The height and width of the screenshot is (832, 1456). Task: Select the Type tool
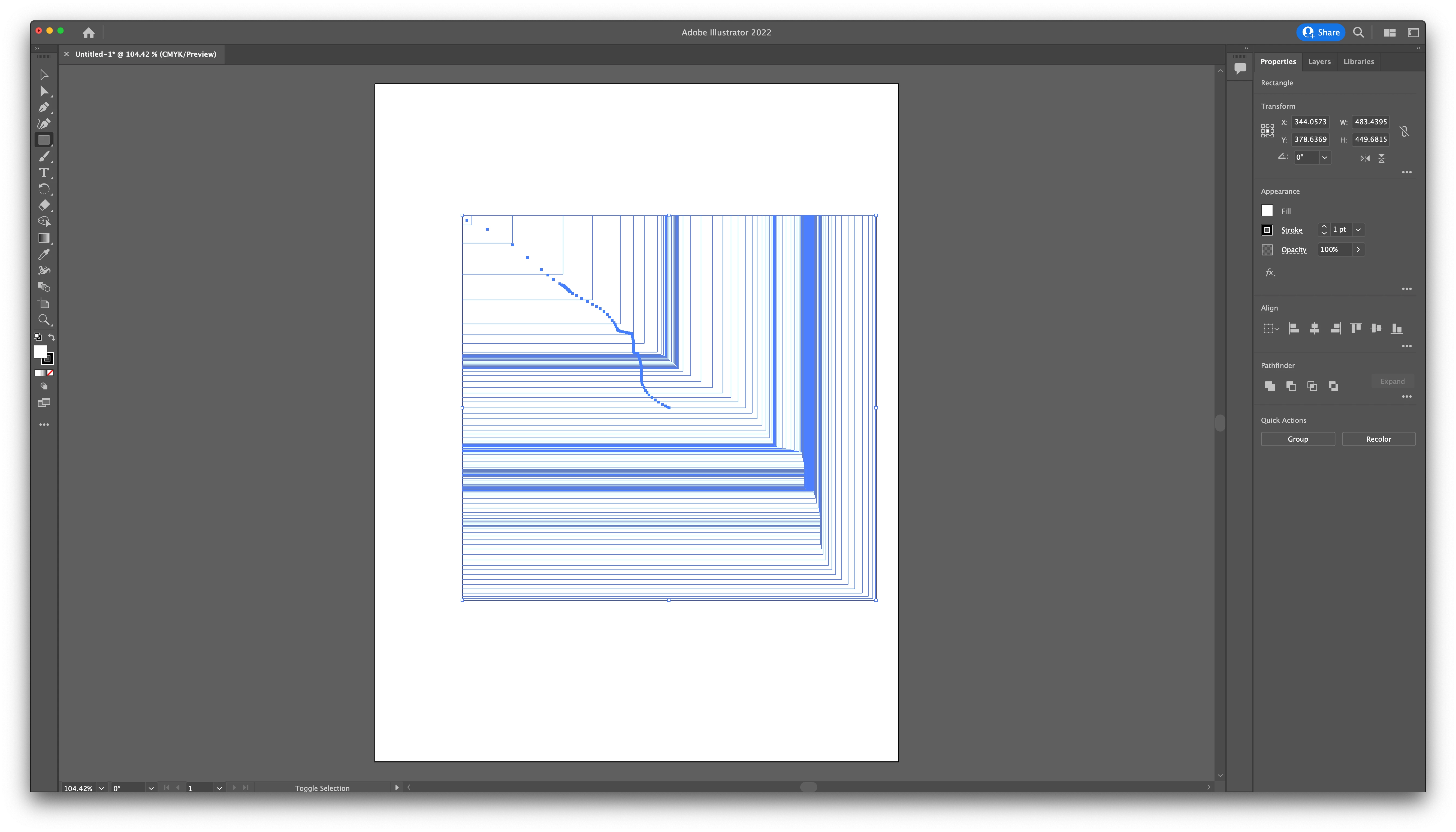coord(44,173)
